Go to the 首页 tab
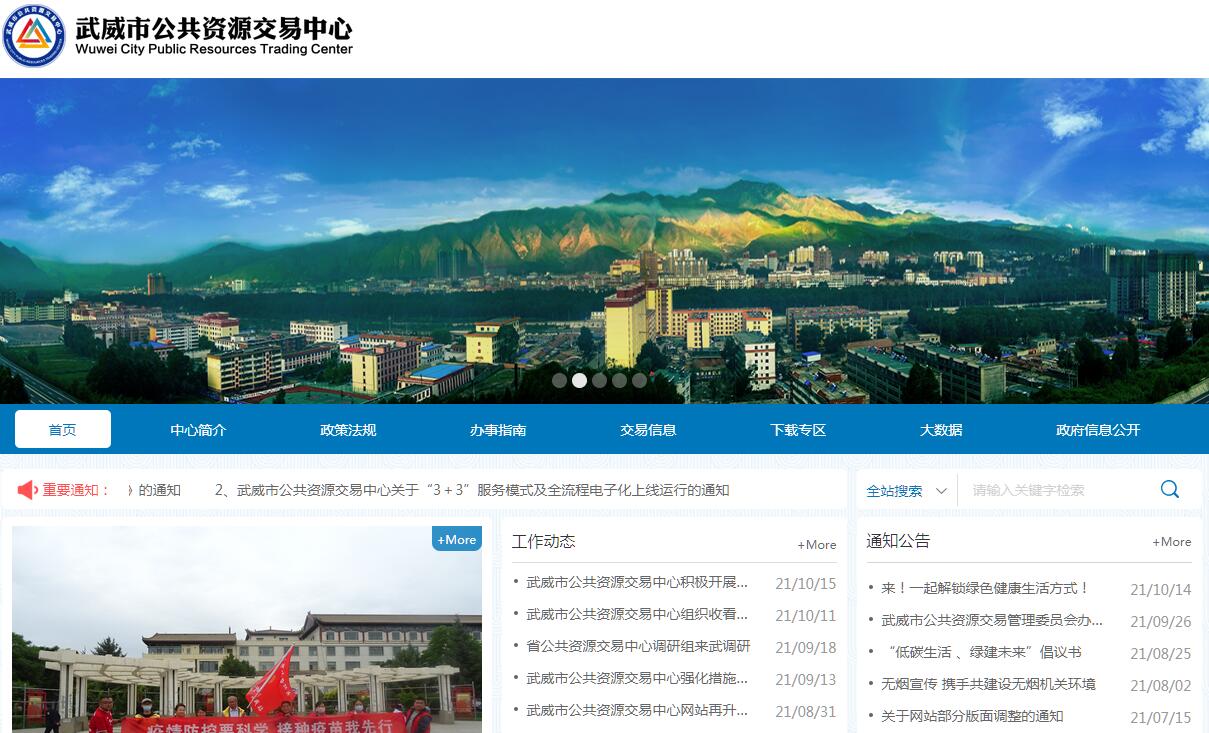1209x733 pixels. click(62, 430)
